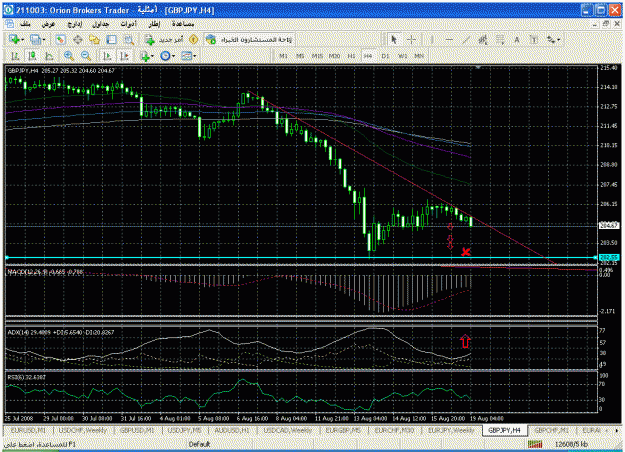Select the crosshair tool
Screen dimensions: 625x452
point(411,39)
